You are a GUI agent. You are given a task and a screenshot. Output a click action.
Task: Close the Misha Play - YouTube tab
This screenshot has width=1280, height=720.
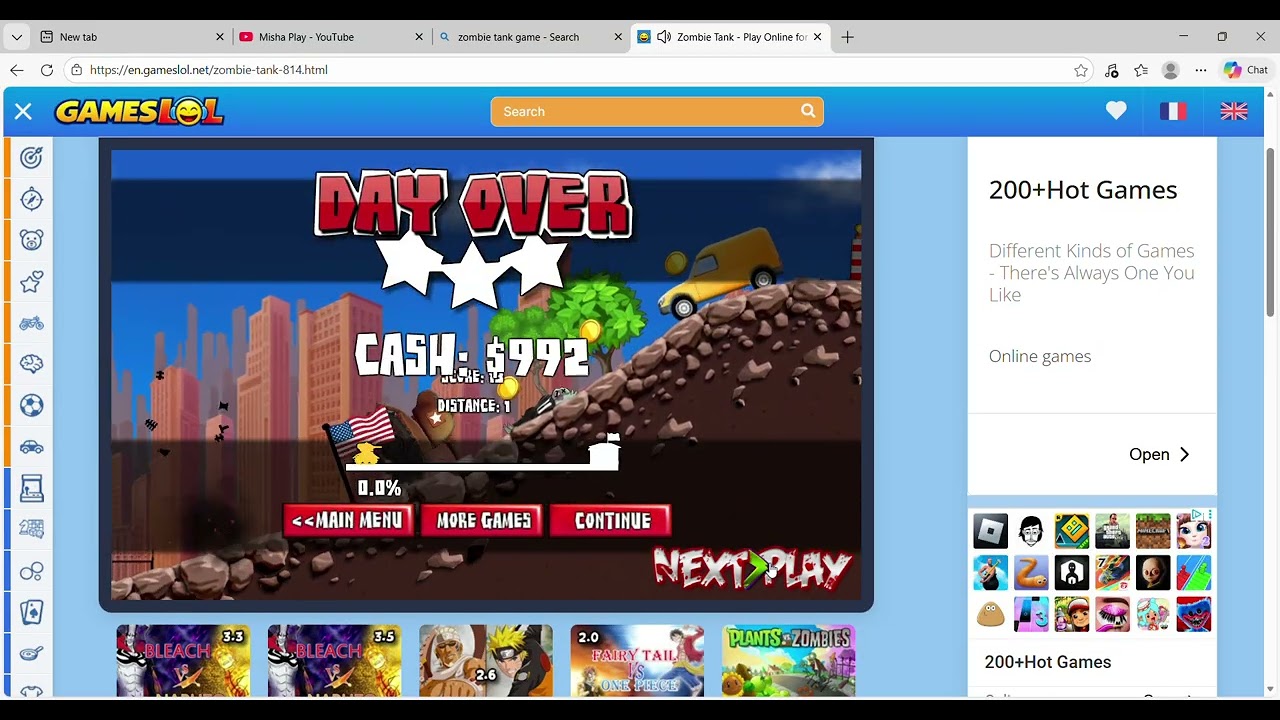click(419, 37)
